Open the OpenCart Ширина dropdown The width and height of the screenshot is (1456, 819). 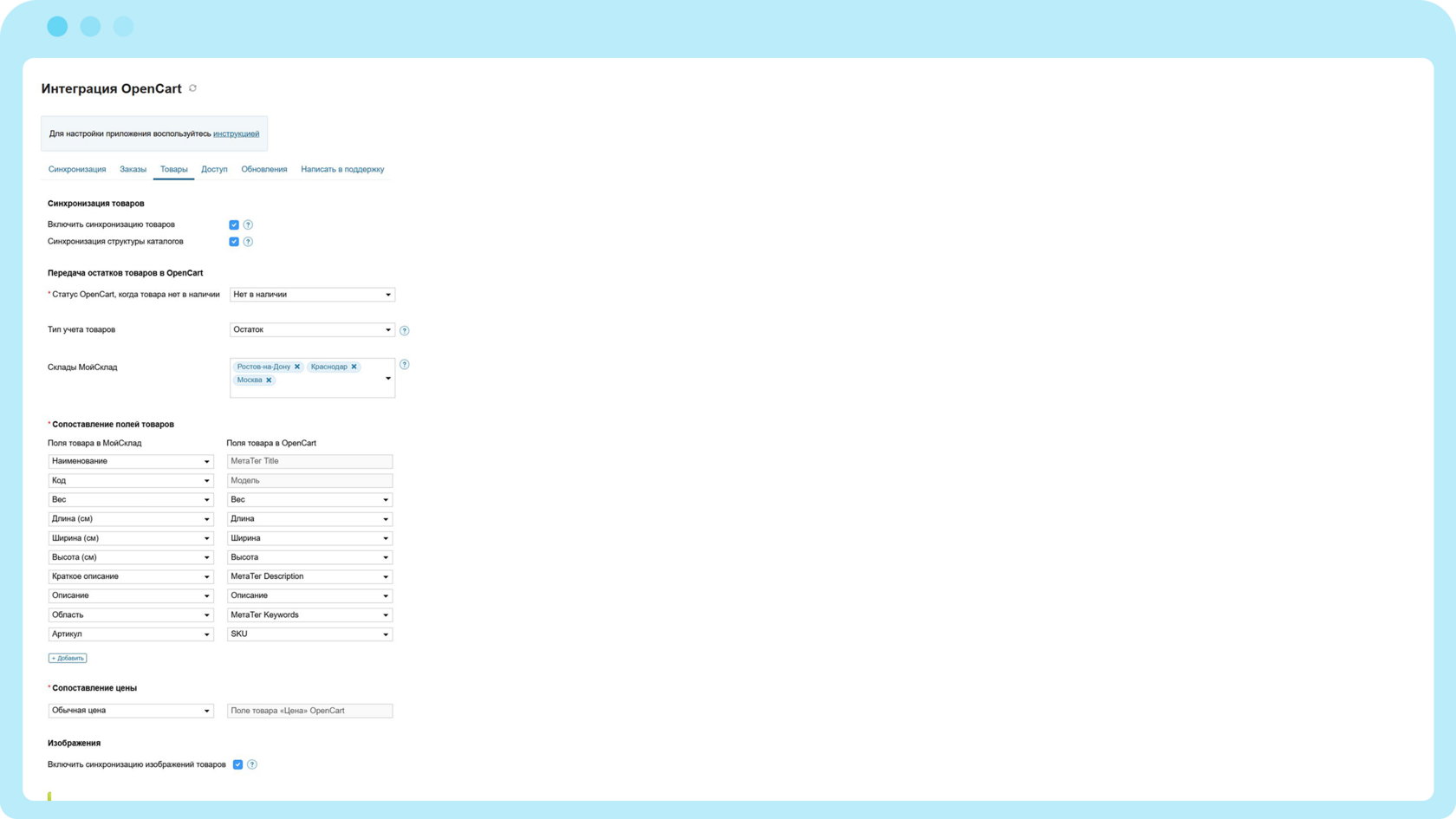[309, 538]
